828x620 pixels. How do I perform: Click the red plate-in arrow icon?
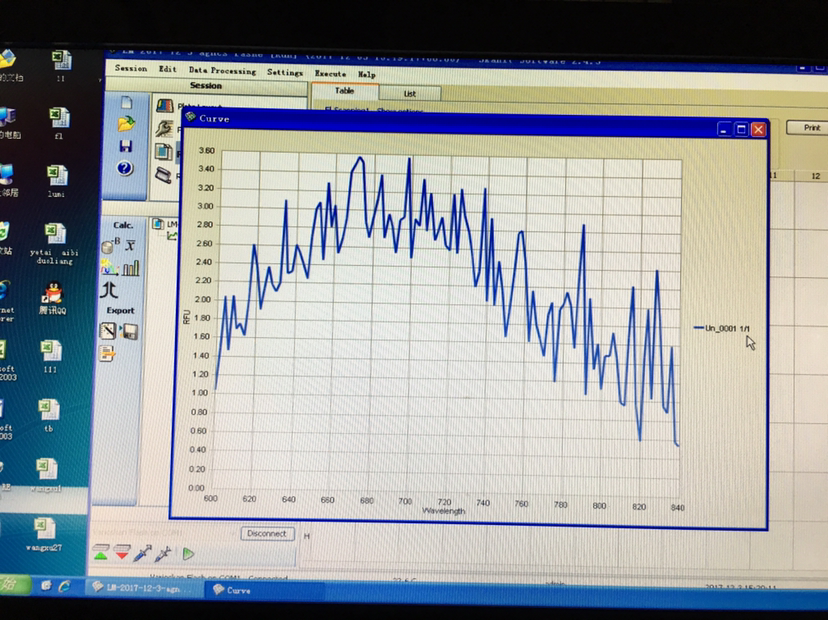tap(122, 553)
